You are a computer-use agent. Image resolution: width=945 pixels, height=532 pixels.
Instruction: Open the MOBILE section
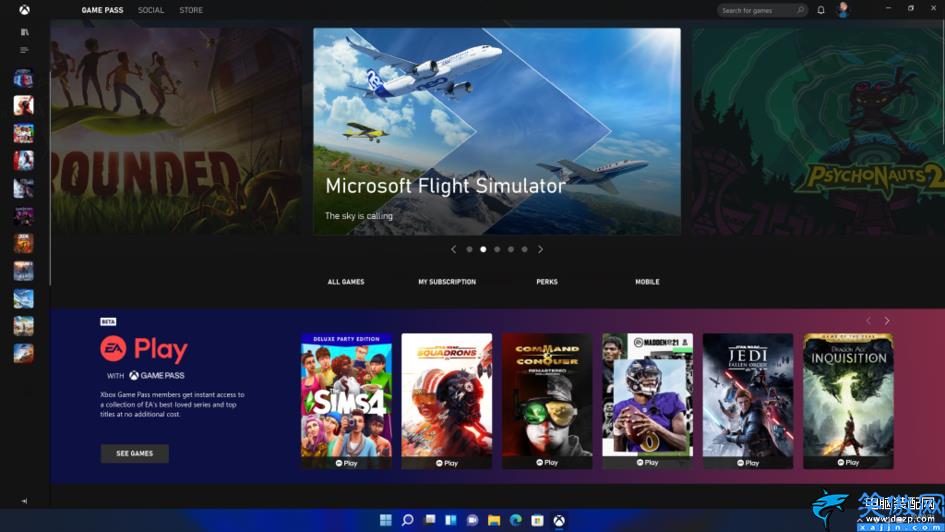click(x=647, y=282)
